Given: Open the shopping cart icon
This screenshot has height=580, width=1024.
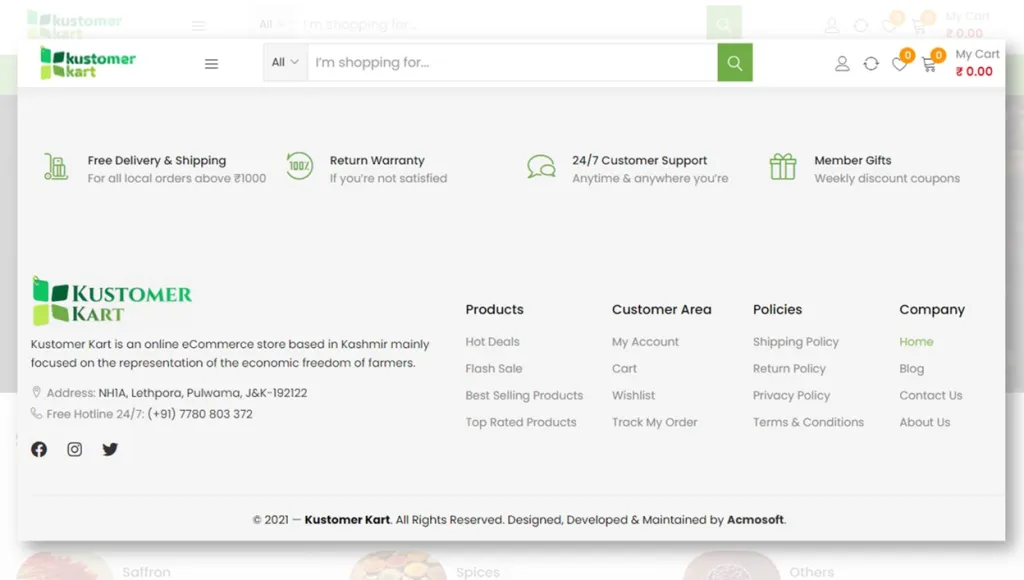Looking at the screenshot, I should pyautogui.click(x=929, y=64).
